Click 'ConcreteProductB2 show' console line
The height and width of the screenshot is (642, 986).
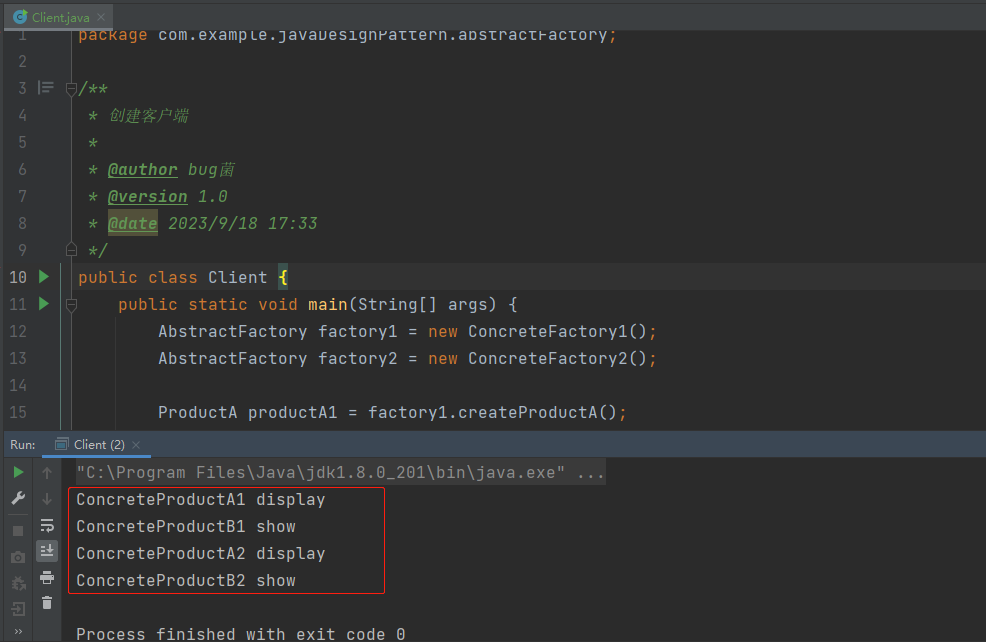pyautogui.click(x=186, y=581)
